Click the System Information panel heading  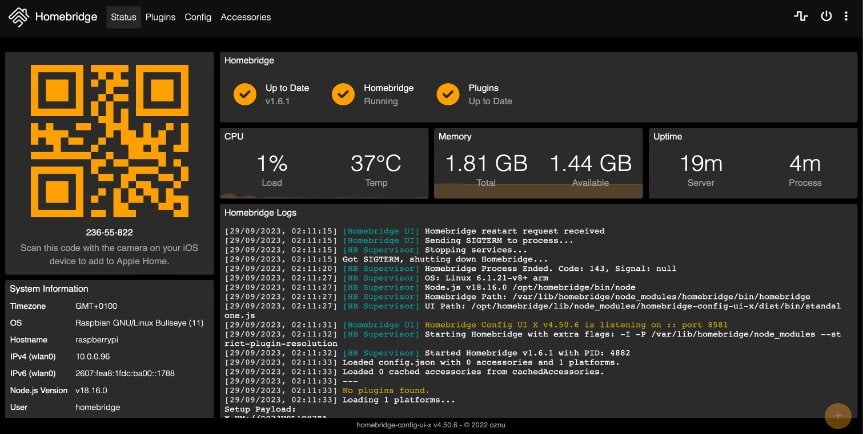(49, 289)
